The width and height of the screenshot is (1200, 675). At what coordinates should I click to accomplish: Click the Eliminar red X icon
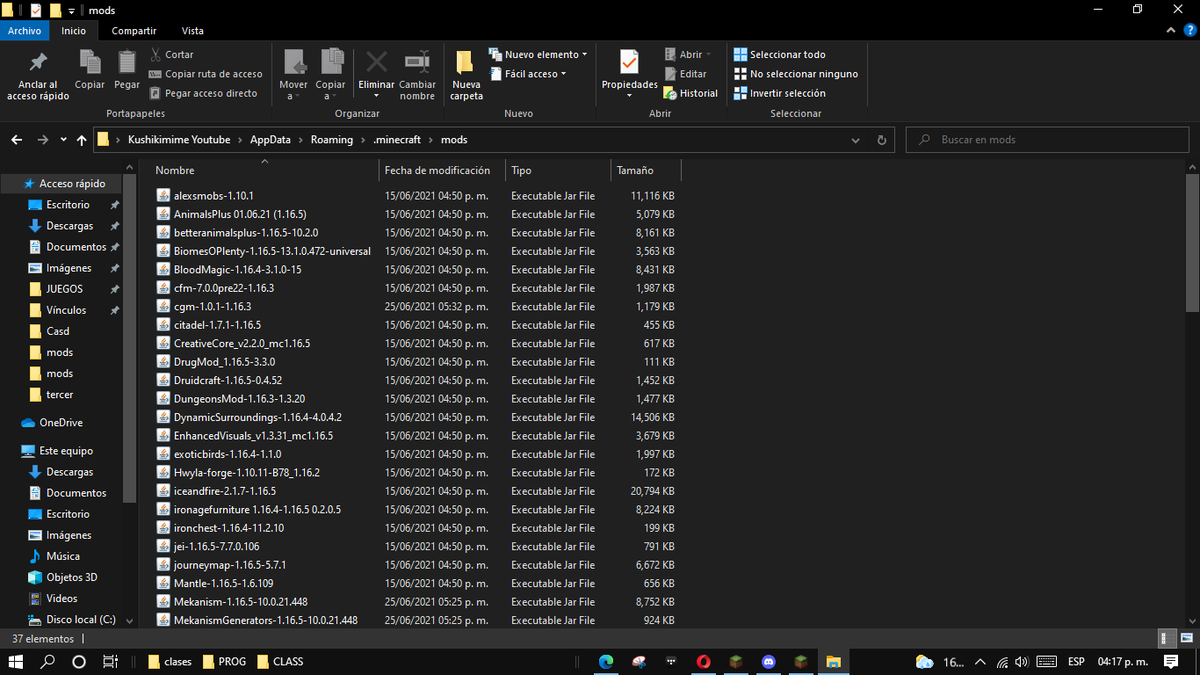(x=376, y=62)
